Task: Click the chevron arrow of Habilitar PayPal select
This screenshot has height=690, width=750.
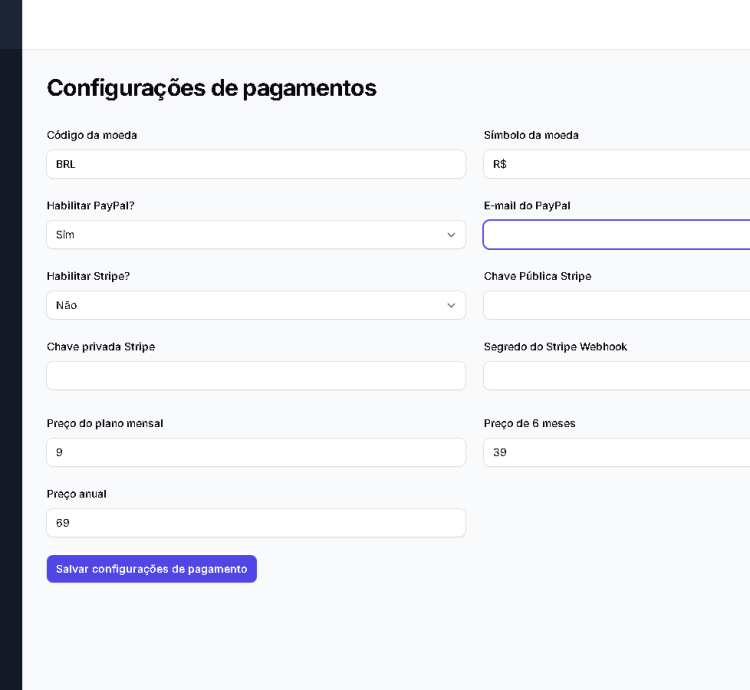Action: point(451,235)
